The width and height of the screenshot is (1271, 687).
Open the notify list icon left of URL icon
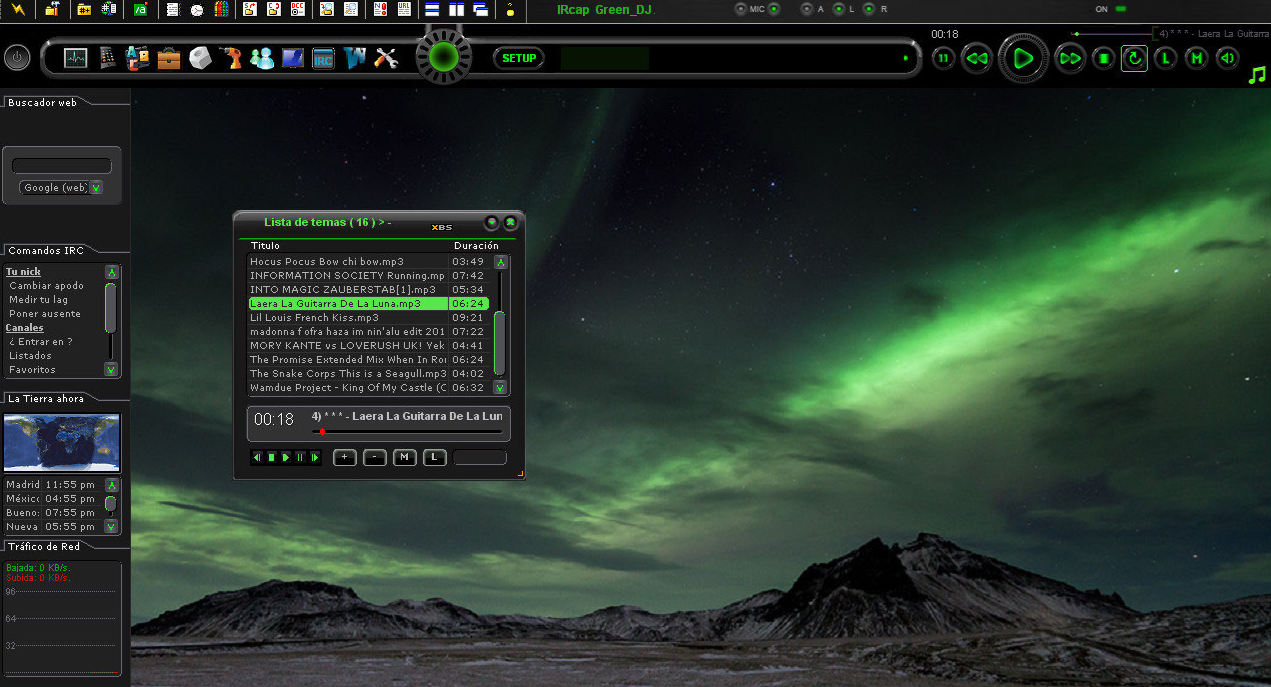click(x=379, y=9)
